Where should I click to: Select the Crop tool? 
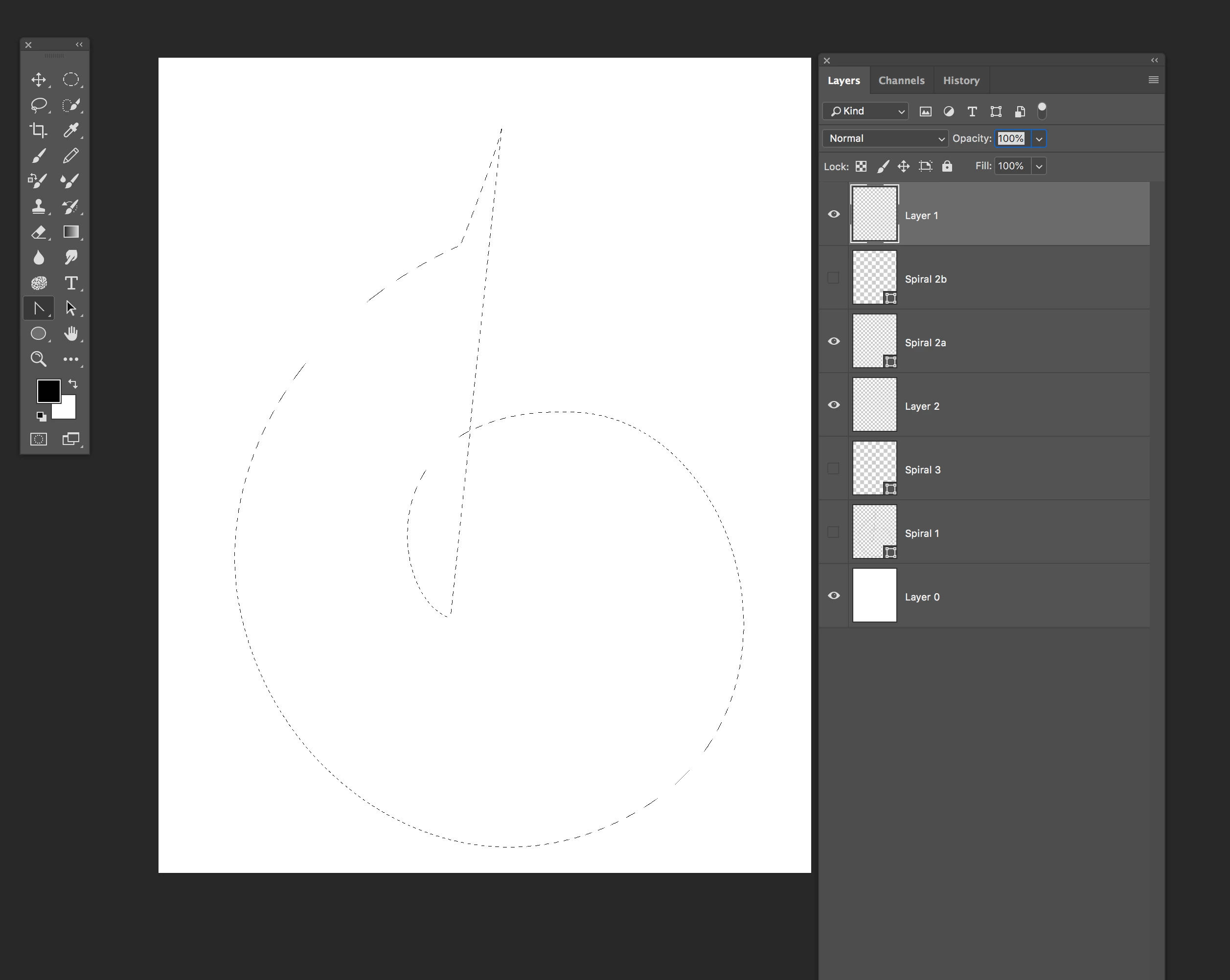click(38, 130)
